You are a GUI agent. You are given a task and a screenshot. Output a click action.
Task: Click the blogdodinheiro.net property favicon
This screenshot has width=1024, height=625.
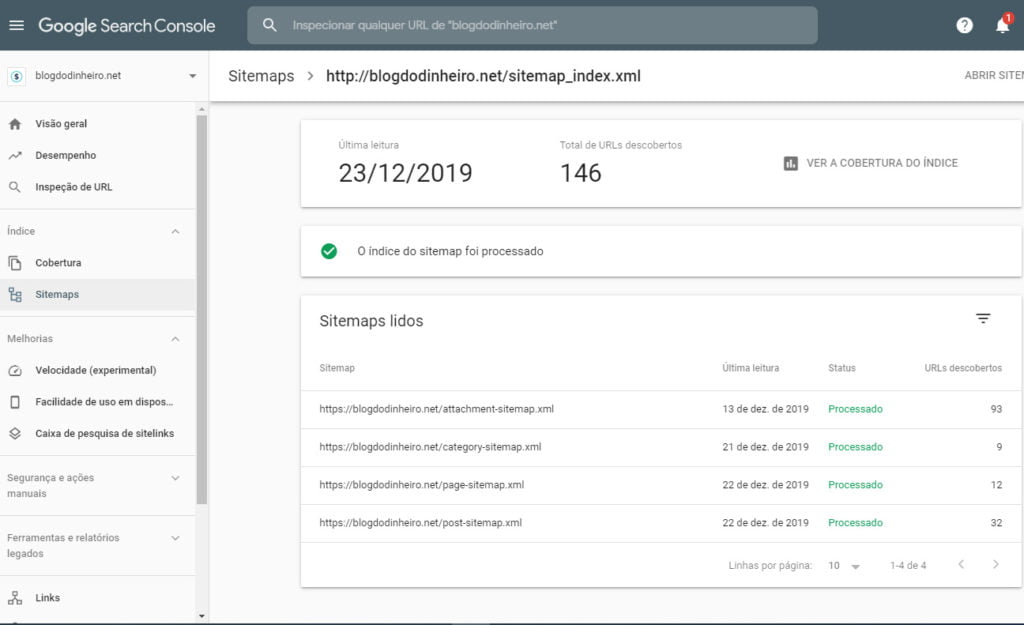coord(16,76)
